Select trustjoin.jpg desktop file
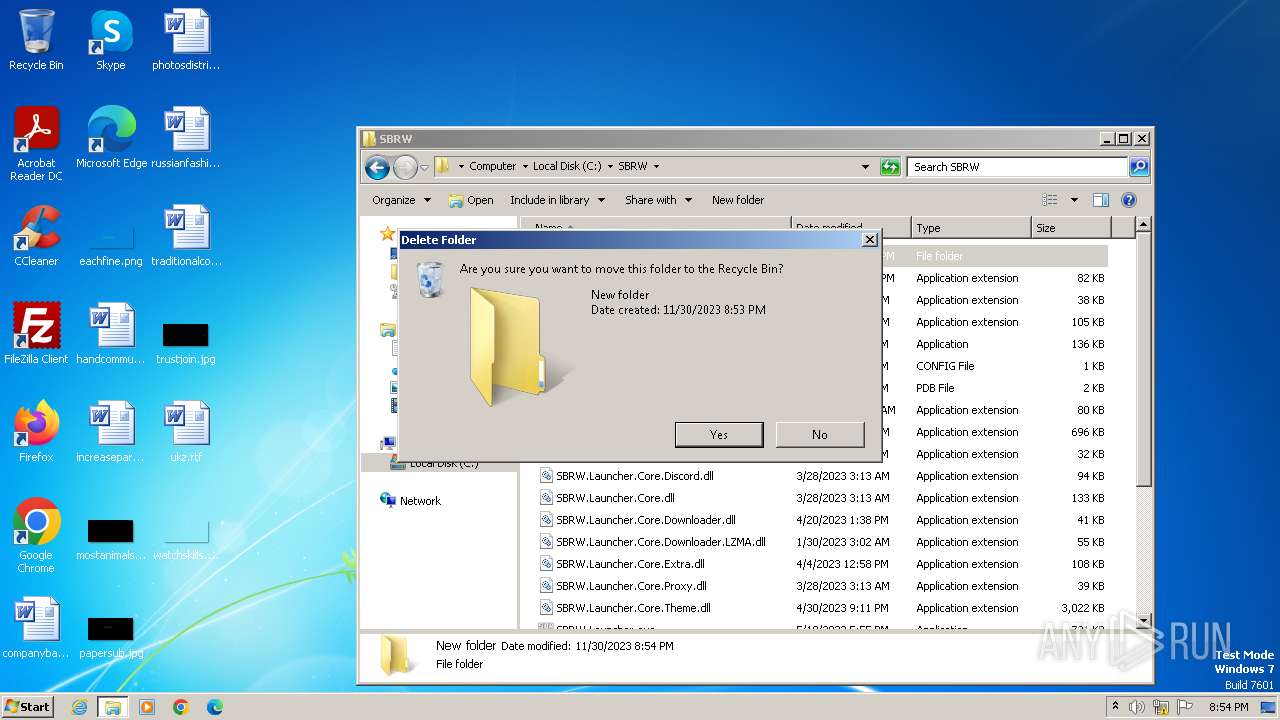The width and height of the screenshot is (1280, 720). [186, 343]
